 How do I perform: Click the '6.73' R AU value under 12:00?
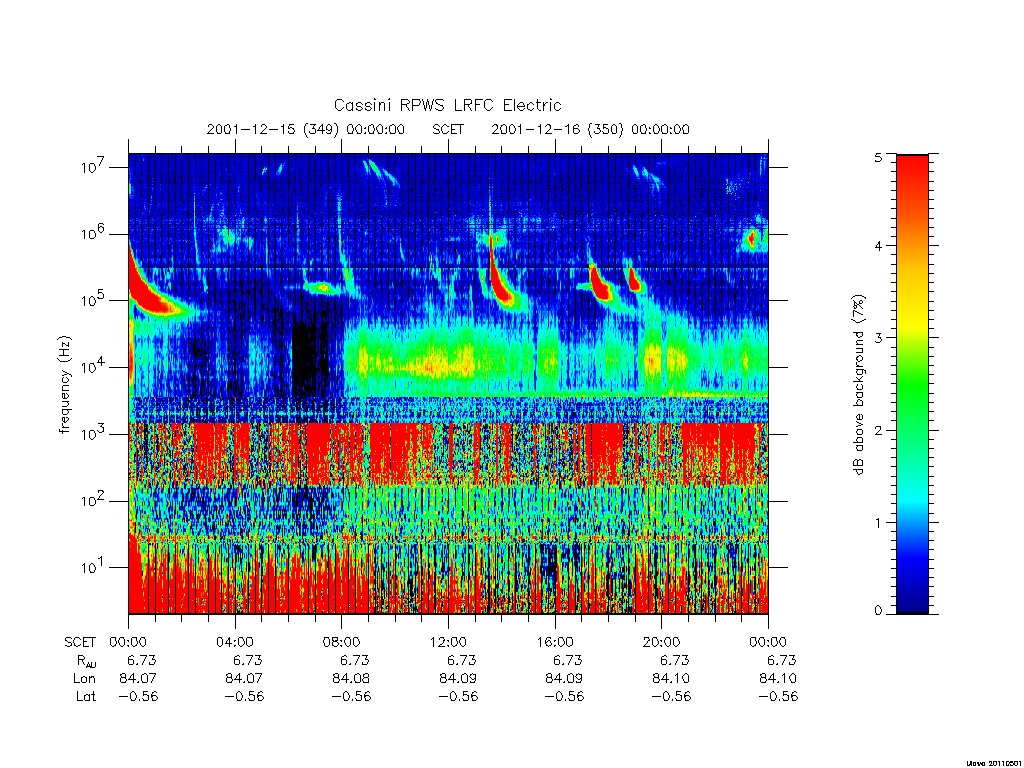(462, 660)
